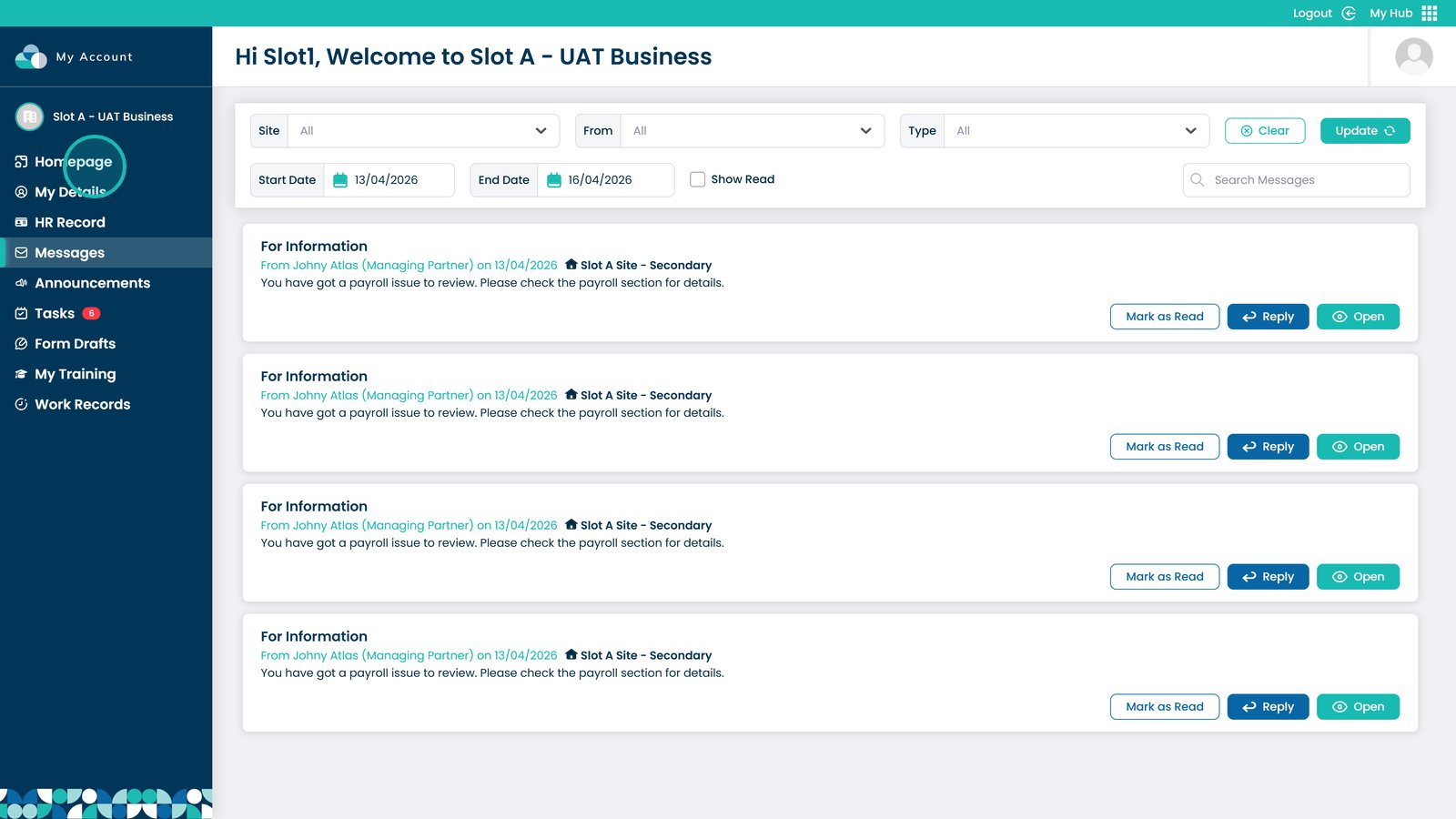Image resolution: width=1456 pixels, height=819 pixels.
Task: Click the End Date calendar icon
Action: tap(553, 180)
